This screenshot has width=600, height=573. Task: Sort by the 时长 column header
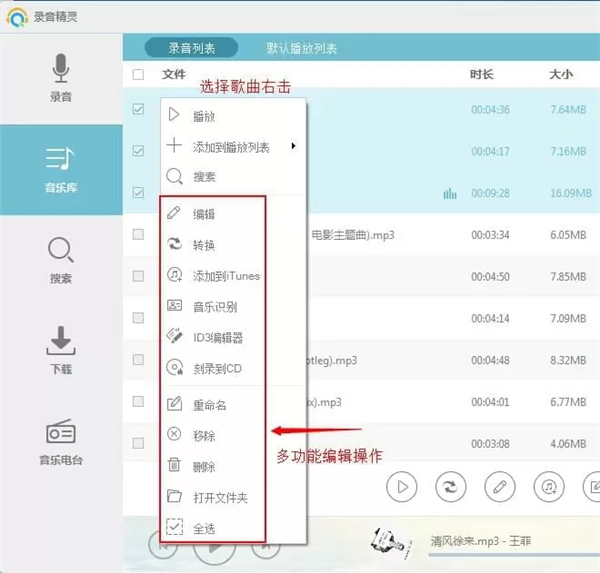coord(482,74)
